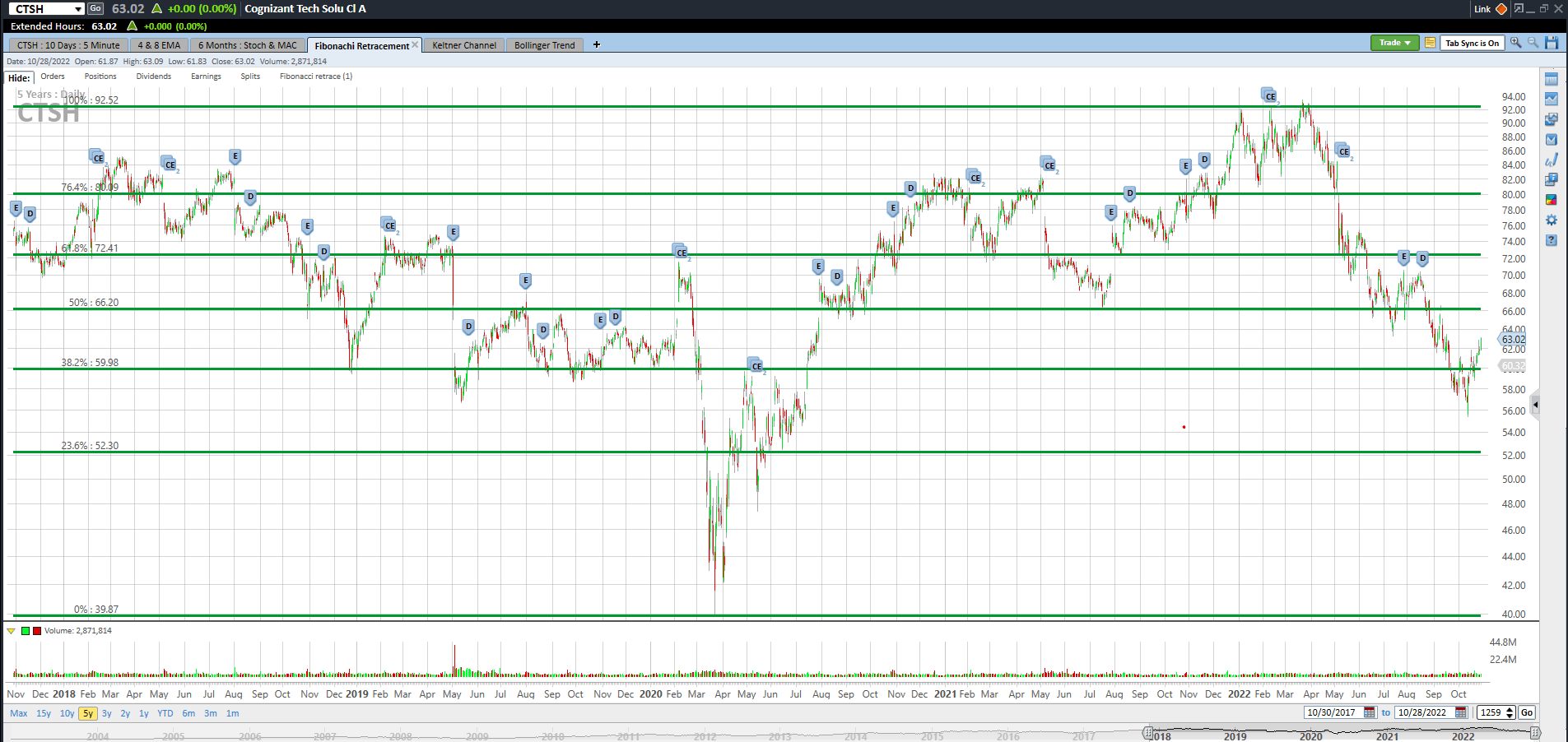1568x742 pixels.
Task: Set chart range to 10y
Action: tap(67, 713)
